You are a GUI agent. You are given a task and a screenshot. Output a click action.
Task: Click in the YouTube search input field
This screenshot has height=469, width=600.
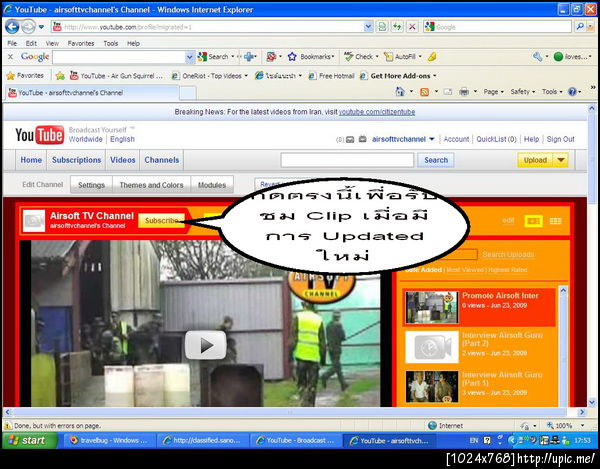coord(347,160)
